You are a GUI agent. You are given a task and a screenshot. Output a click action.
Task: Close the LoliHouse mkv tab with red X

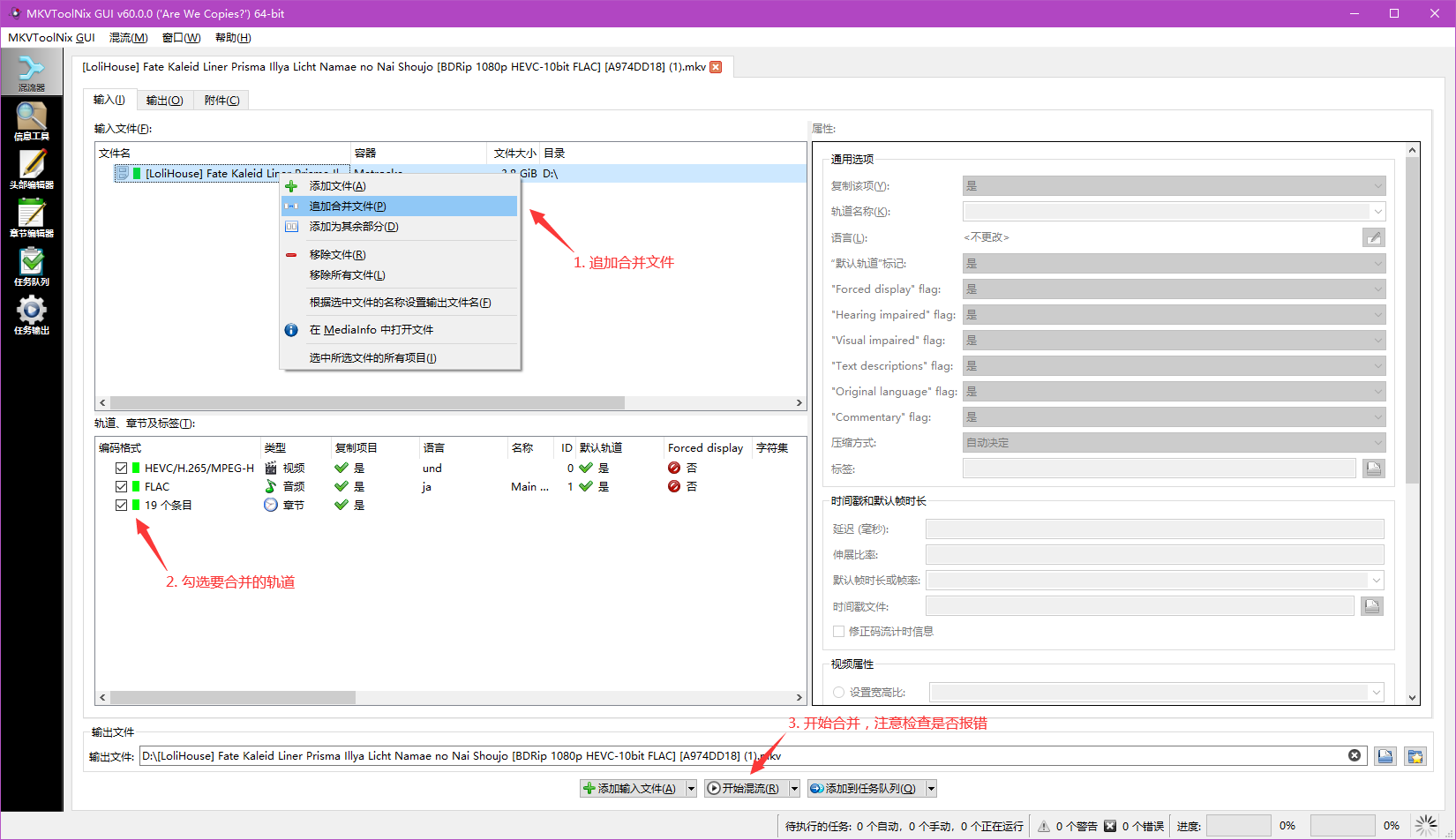716,67
